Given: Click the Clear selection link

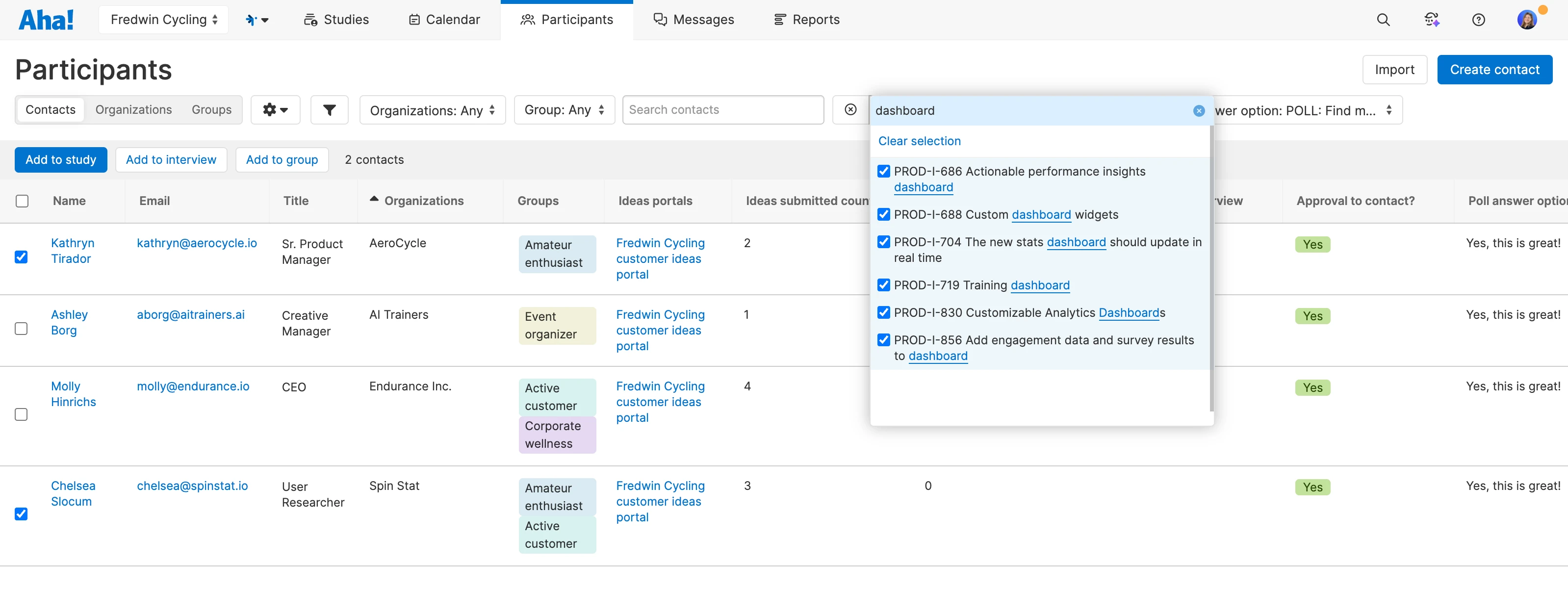Looking at the screenshot, I should point(919,141).
